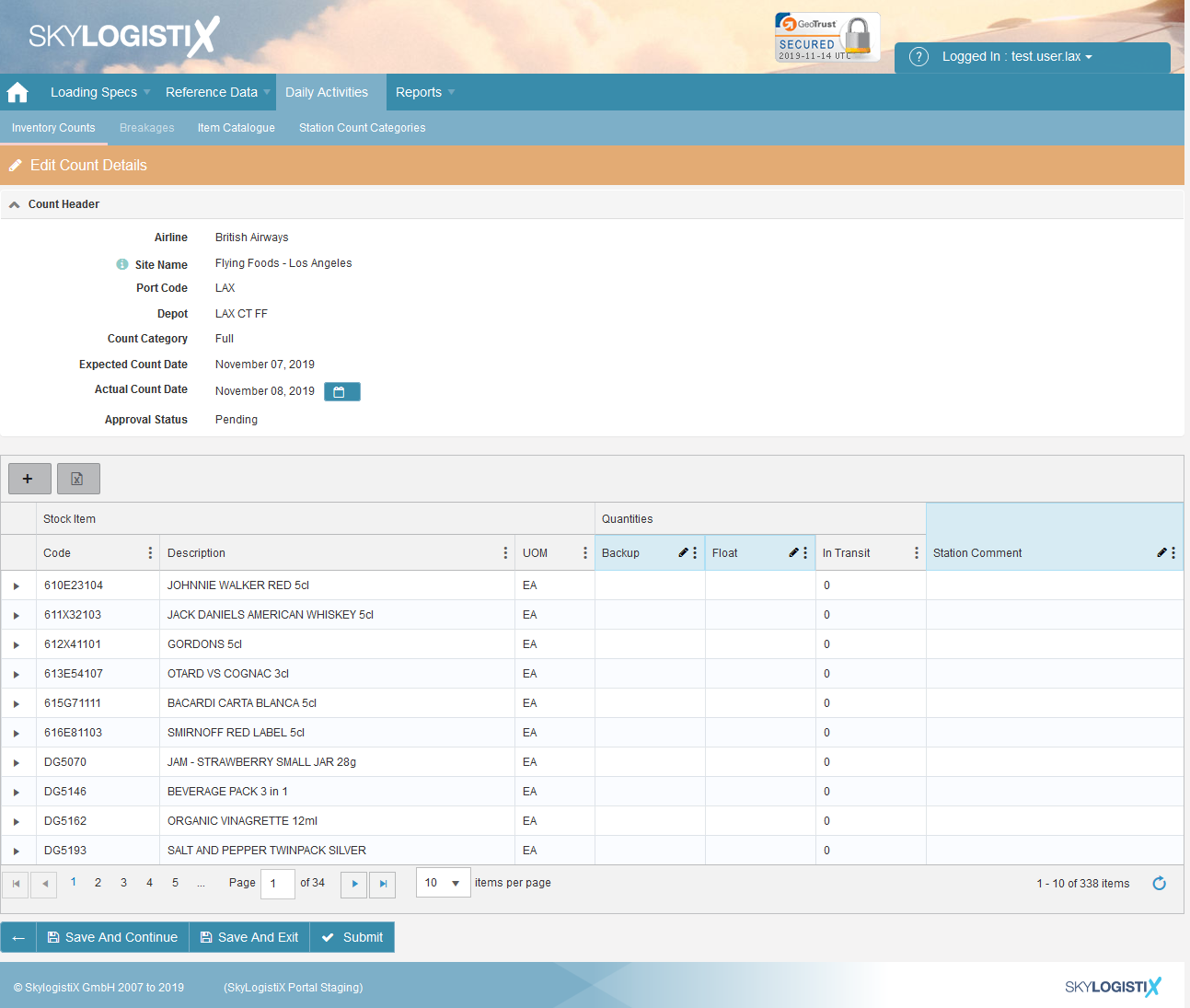Select code DG5162
The width and height of the screenshot is (1190, 1008).
[x=65, y=821]
